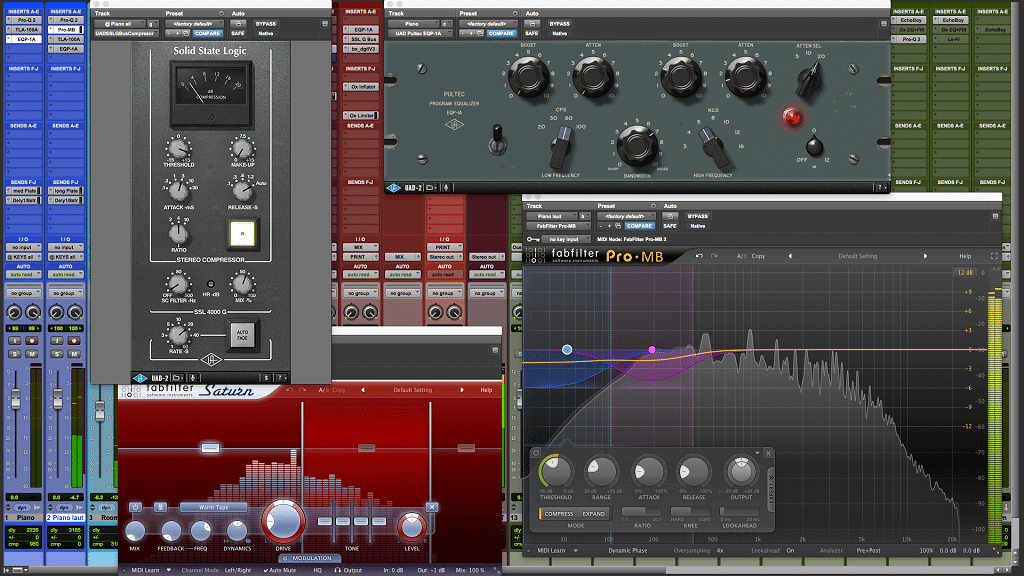This screenshot has height=576, width=1024.
Task: Open Pro-MB track selector 'Piano laut'
Action: click(x=552, y=216)
